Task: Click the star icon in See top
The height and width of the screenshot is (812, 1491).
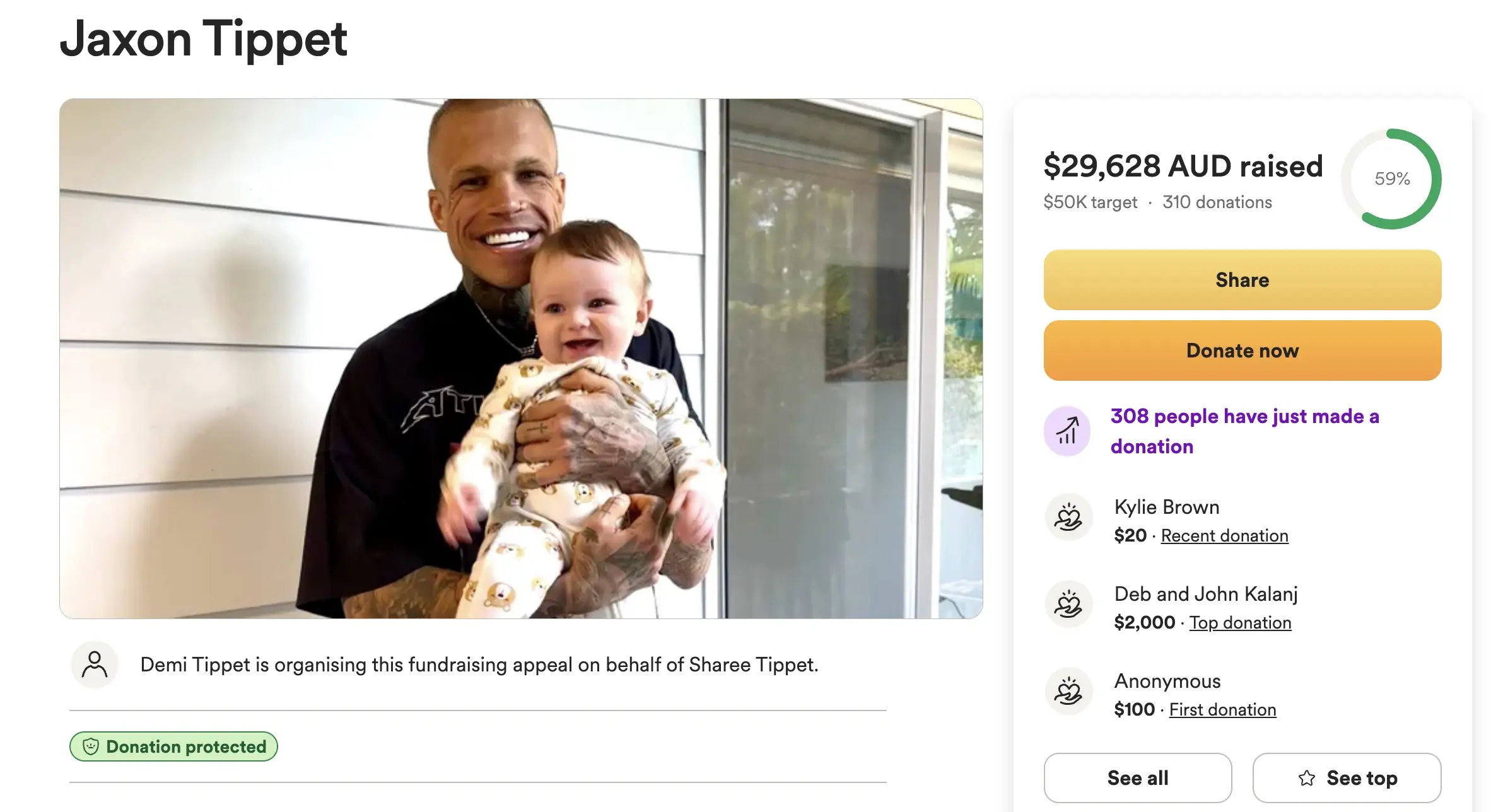Action: coord(1307,778)
